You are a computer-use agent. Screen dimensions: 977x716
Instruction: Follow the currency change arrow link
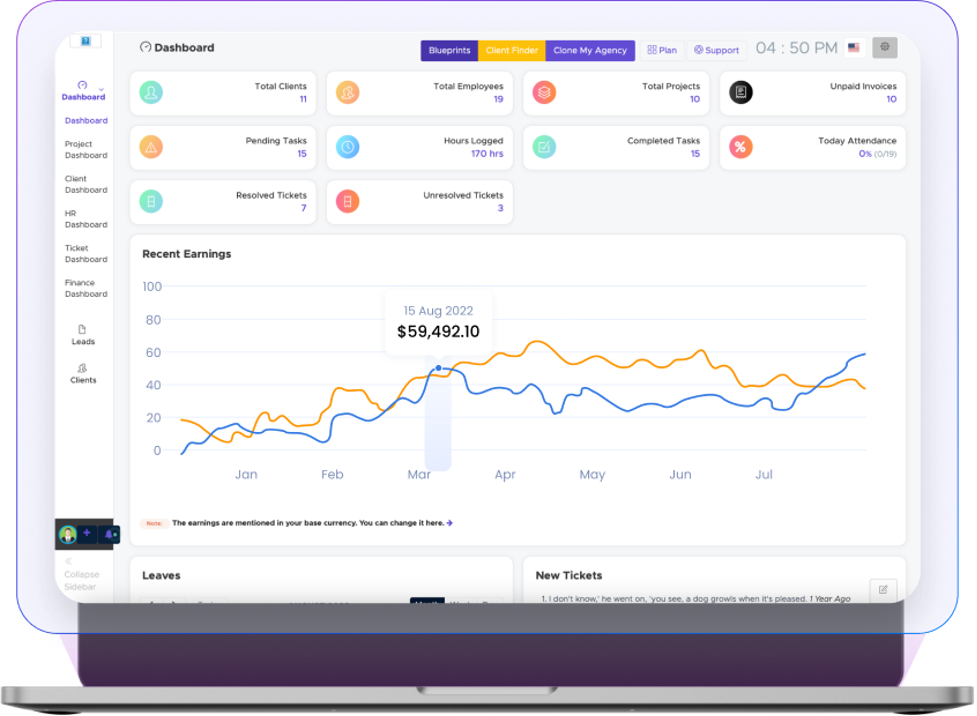click(x=450, y=523)
